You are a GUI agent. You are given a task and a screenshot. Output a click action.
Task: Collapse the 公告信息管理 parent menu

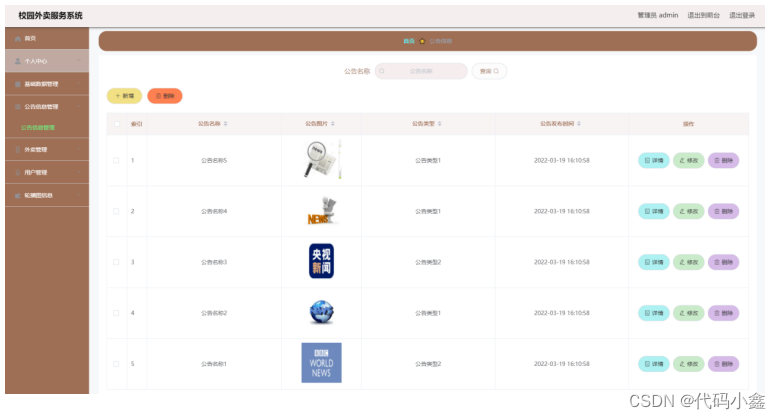click(x=47, y=107)
